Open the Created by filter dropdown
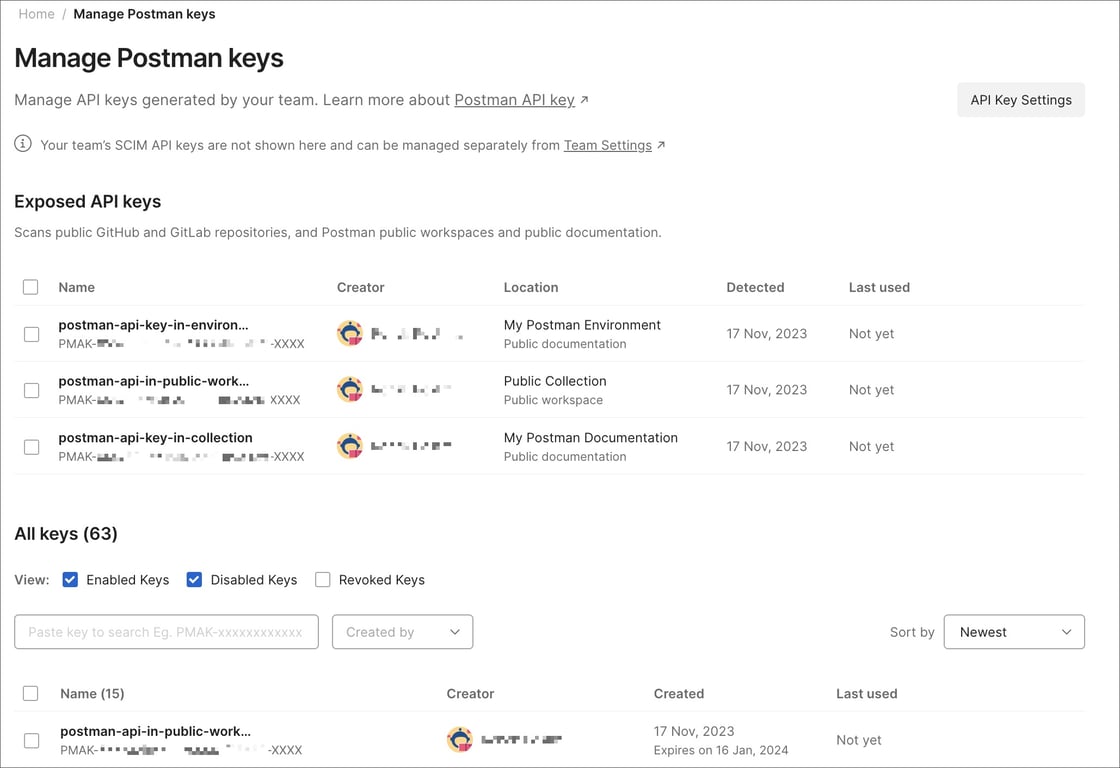1120x768 pixels. [402, 632]
